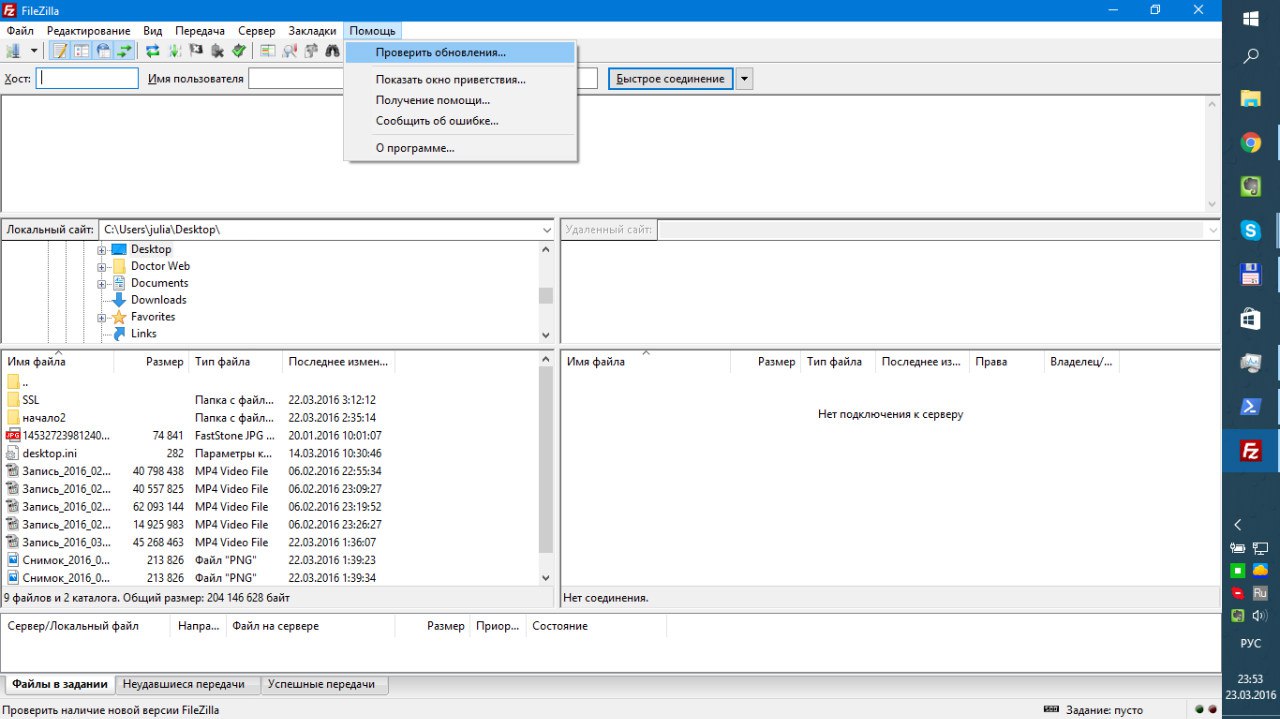This screenshot has height=719, width=1280.
Task: Toggle the message log display
Action: 60,51
